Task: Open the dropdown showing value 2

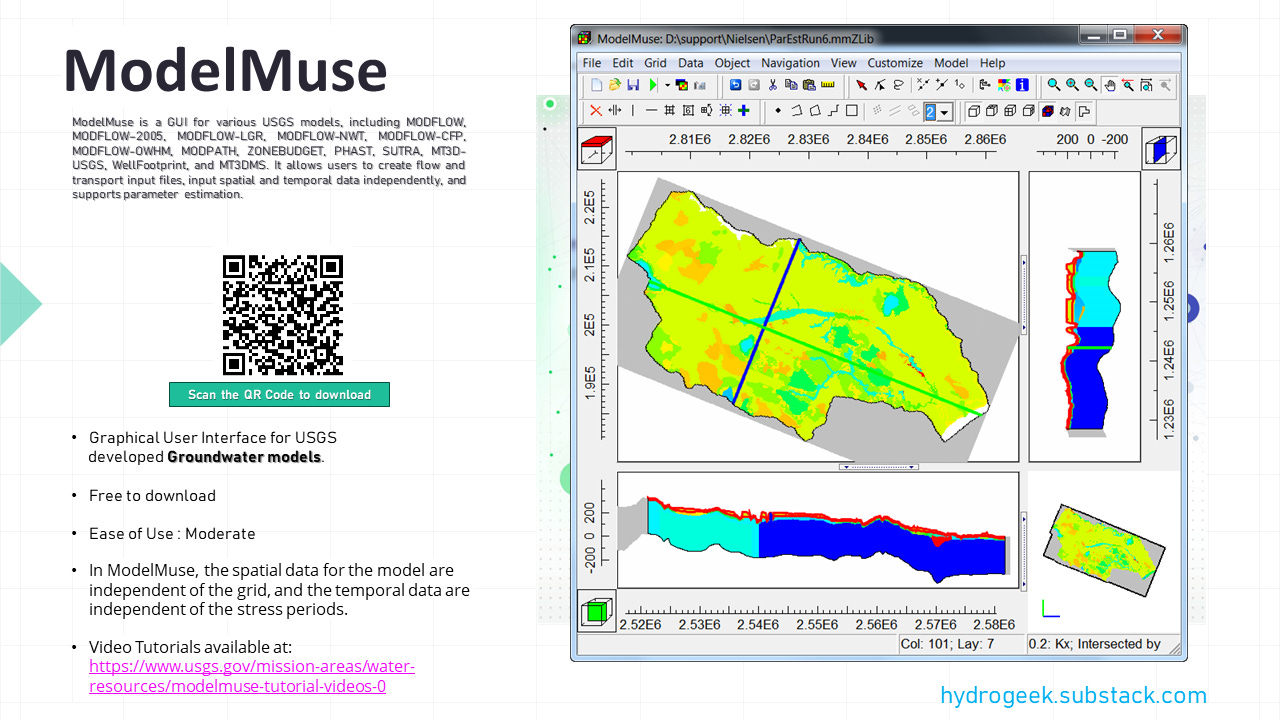Action: pos(944,112)
